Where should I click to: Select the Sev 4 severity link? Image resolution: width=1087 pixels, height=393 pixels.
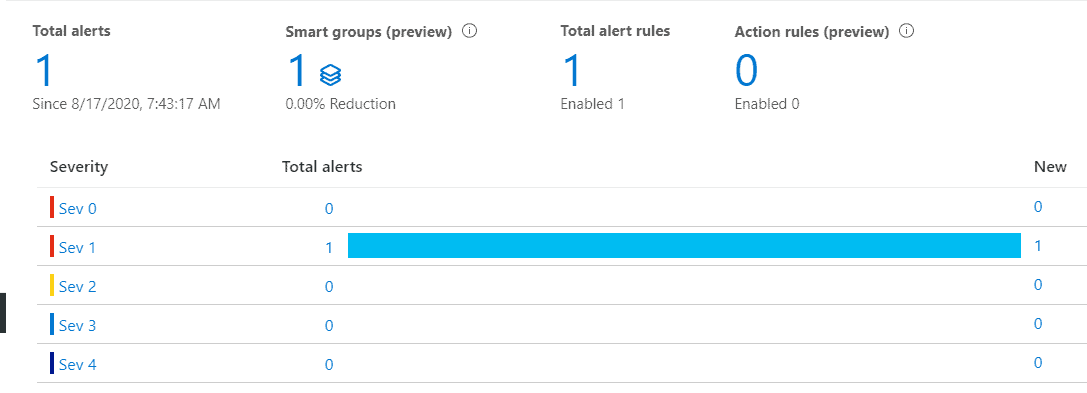click(x=78, y=364)
